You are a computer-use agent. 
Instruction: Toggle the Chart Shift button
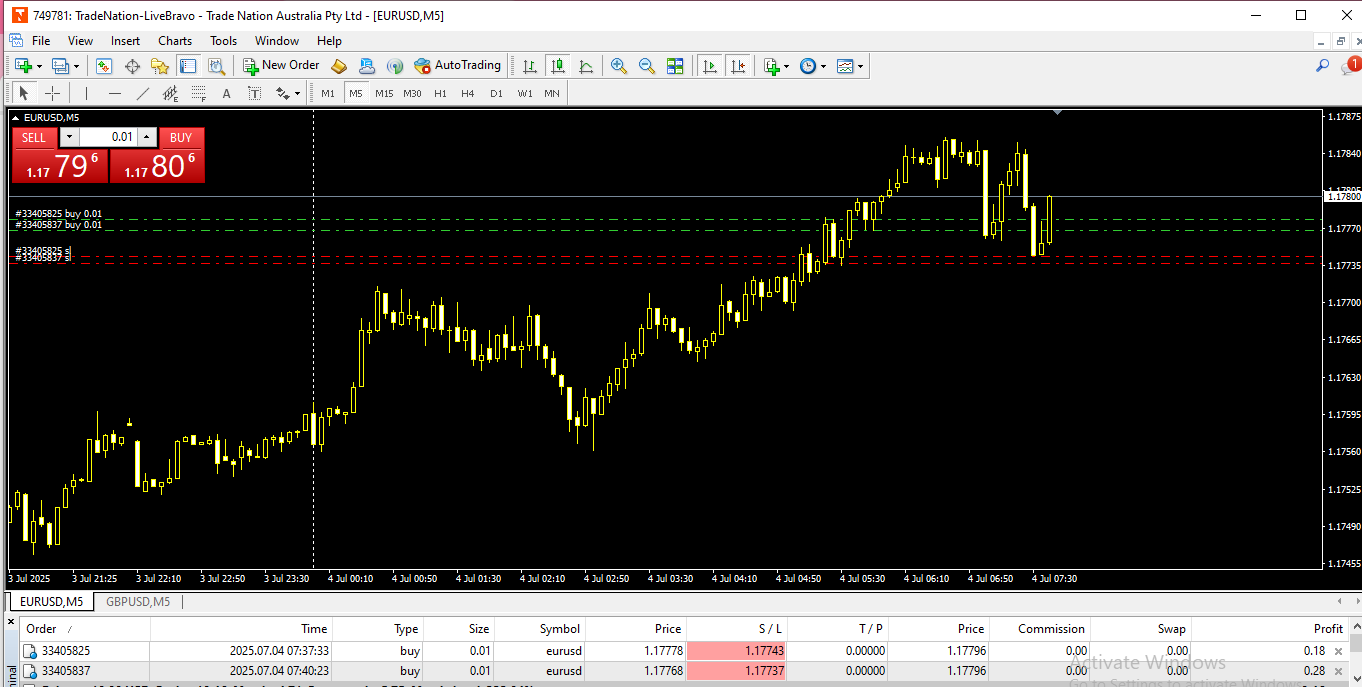(737, 66)
